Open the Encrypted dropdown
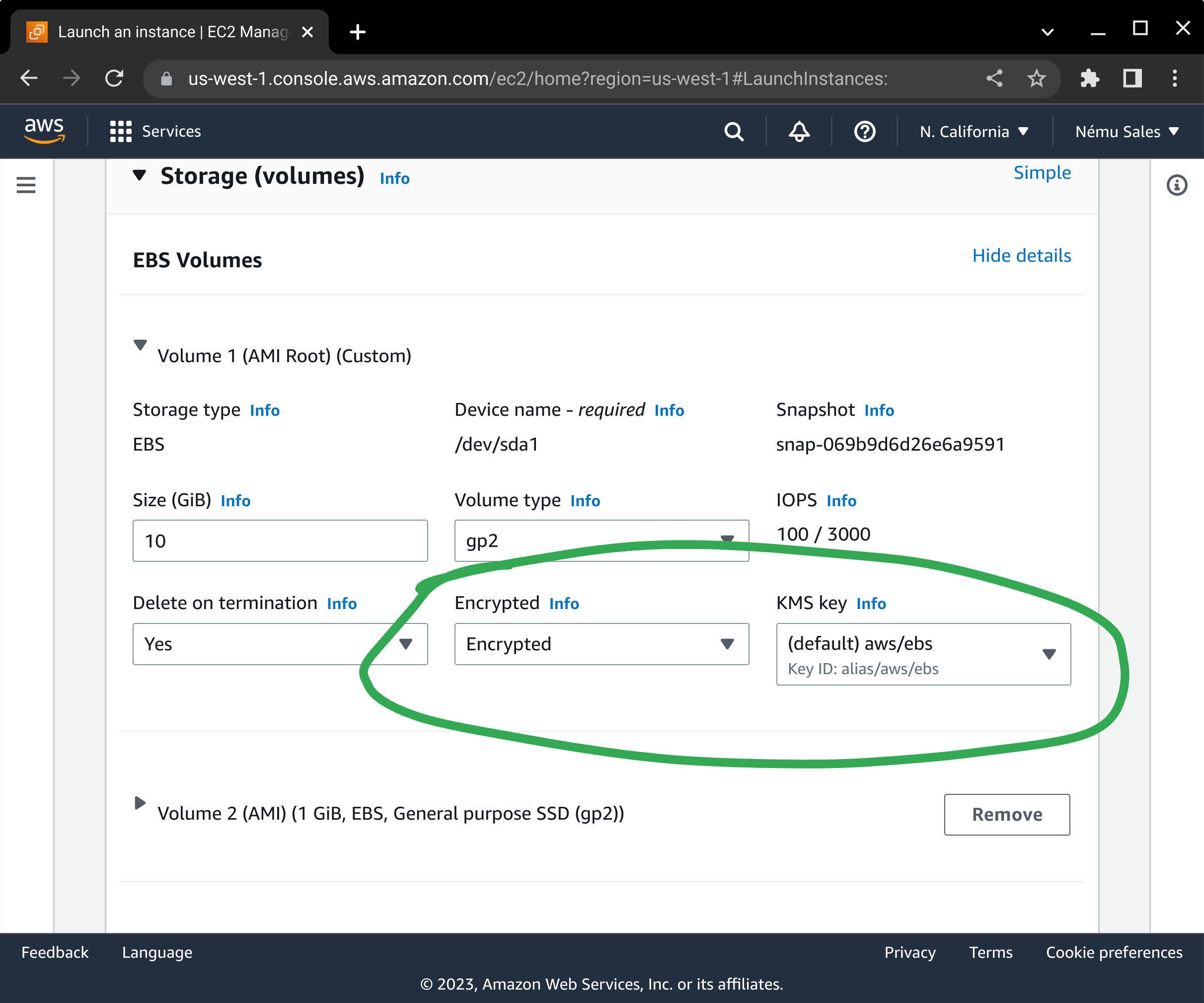 point(602,644)
